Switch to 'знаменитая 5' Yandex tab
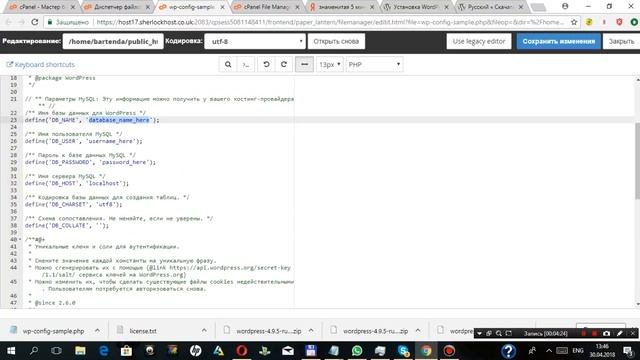 click(x=341, y=7)
